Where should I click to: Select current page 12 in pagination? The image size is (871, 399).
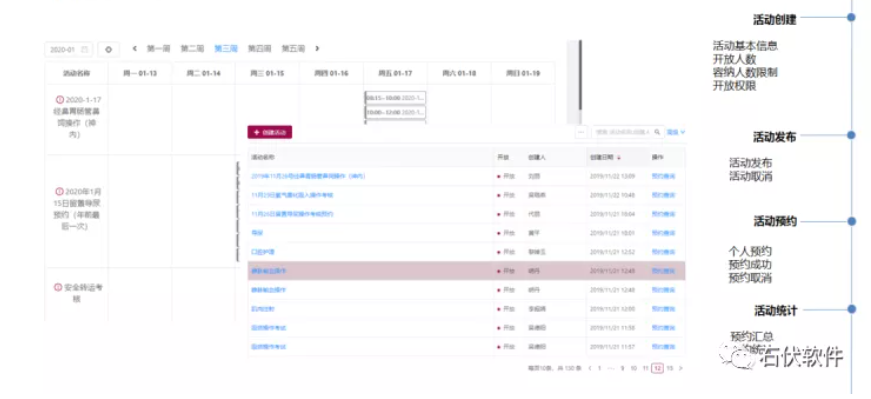click(658, 368)
